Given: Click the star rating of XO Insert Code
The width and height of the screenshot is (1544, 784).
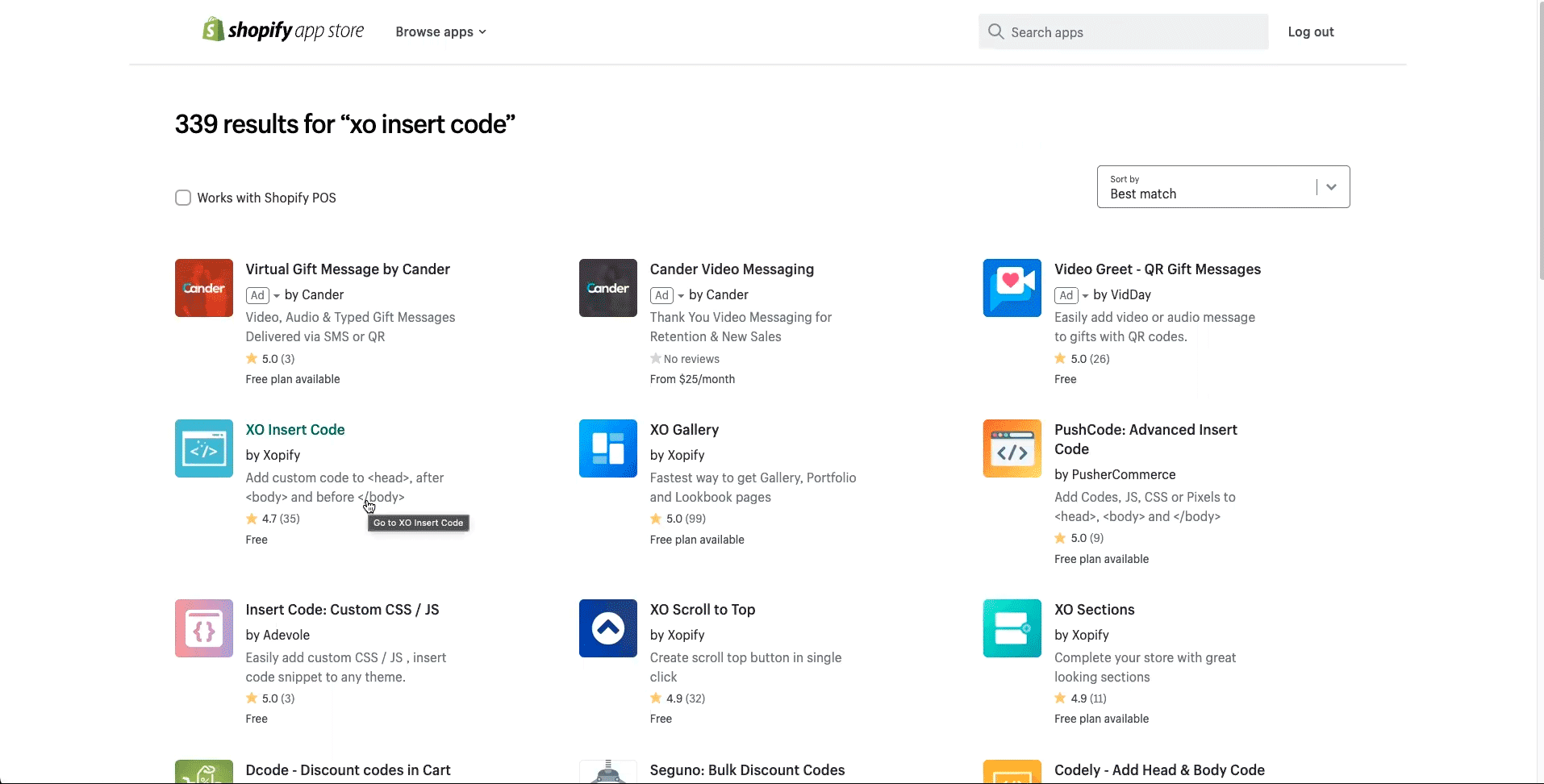Looking at the screenshot, I should tap(252, 519).
